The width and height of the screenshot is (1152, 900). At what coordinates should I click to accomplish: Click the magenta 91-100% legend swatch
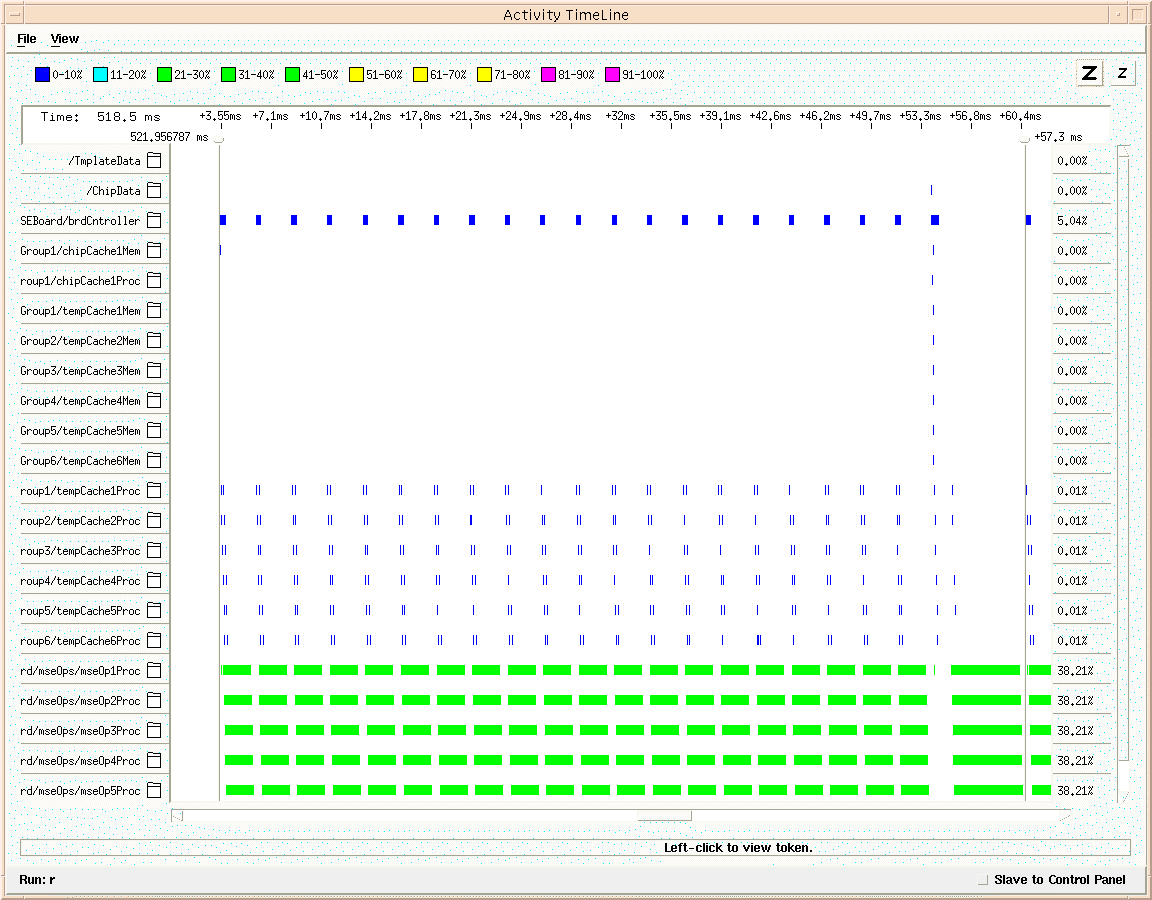612,74
